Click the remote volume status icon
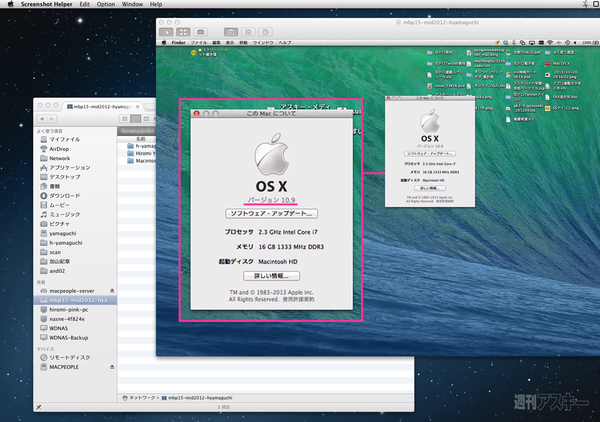 tap(575, 42)
